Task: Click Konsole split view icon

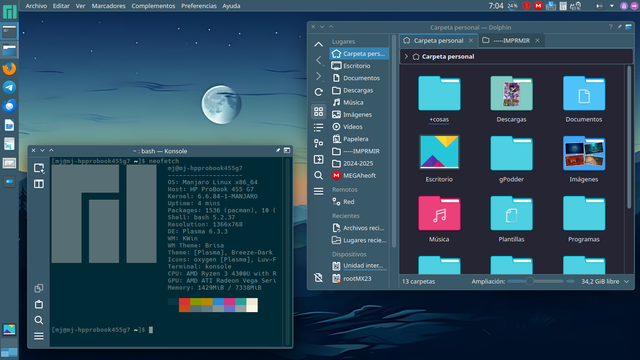Action: click(x=39, y=184)
